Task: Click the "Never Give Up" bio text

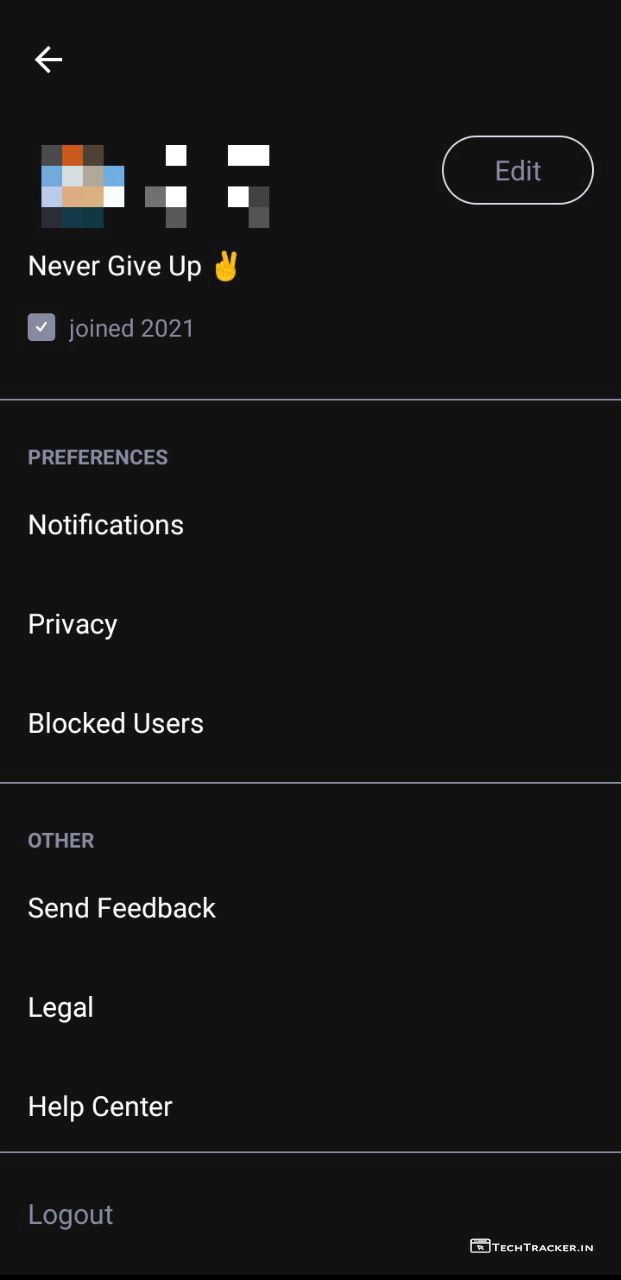Action: tap(115, 267)
